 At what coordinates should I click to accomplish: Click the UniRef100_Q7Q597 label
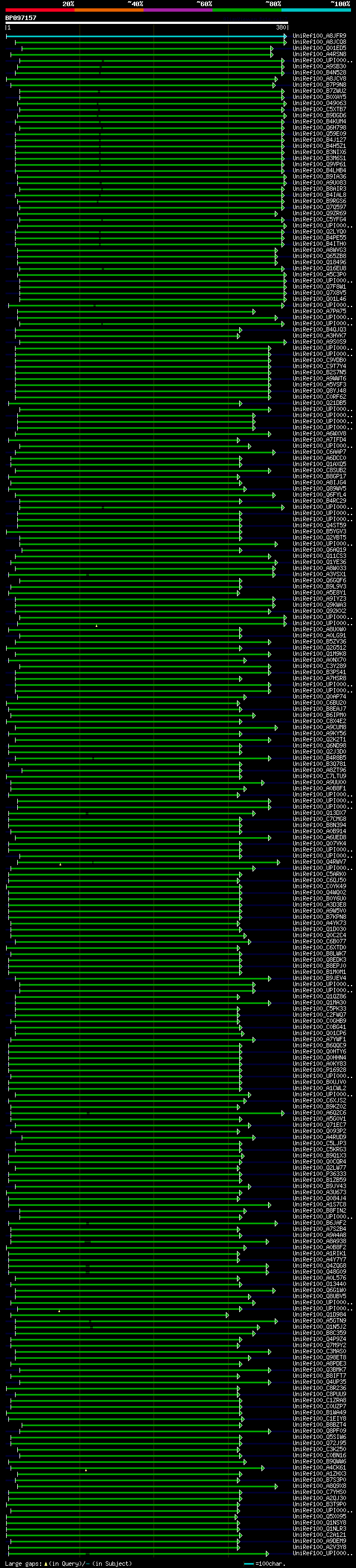point(319,207)
